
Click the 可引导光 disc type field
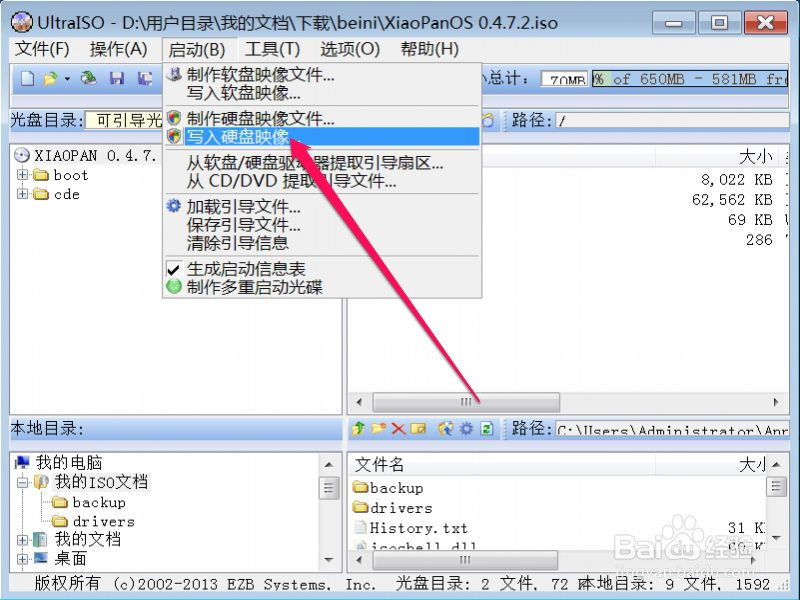click(x=124, y=120)
